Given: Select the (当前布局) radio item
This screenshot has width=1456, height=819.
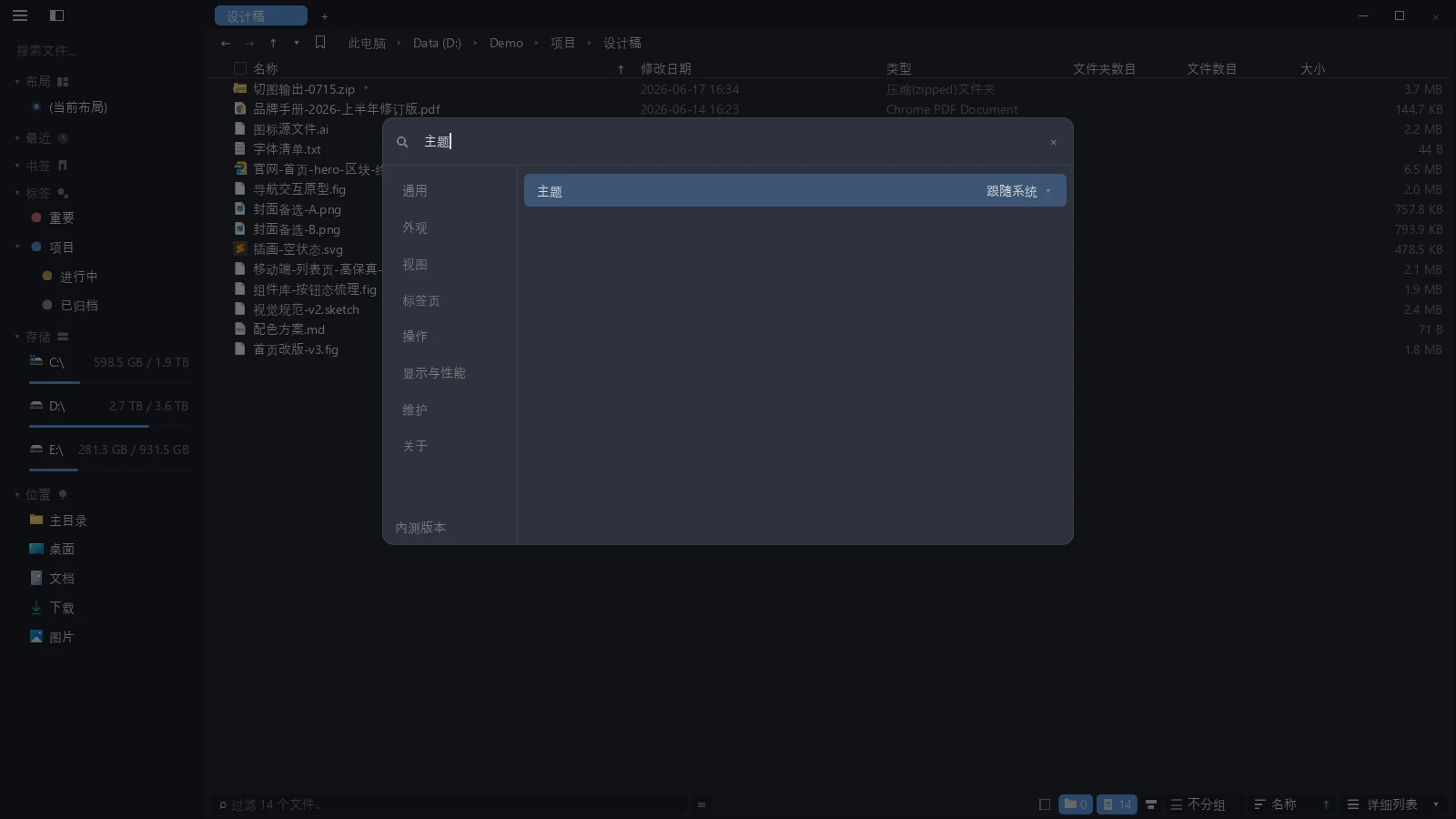Looking at the screenshot, I should coord(78,107).
